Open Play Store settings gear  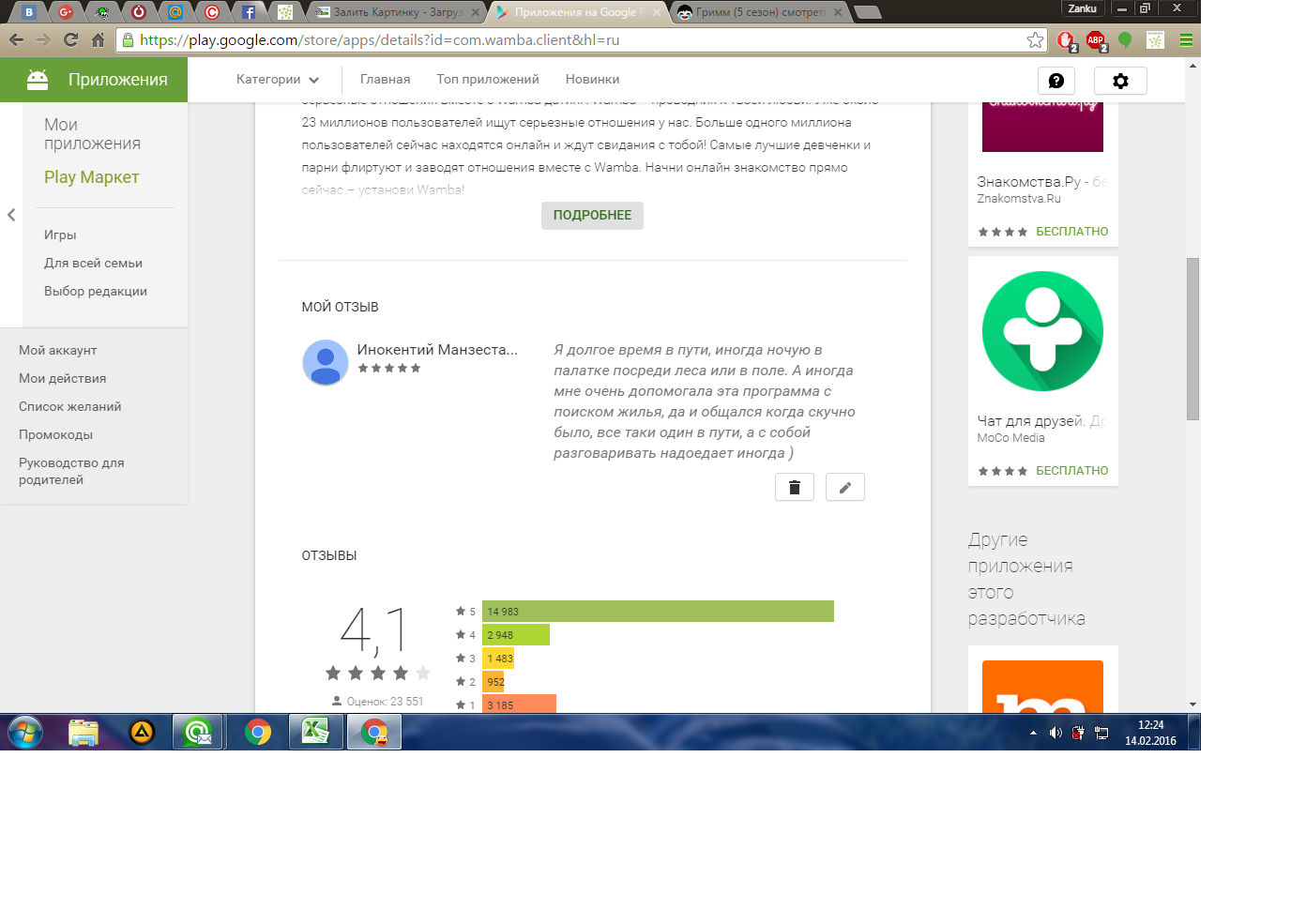pyautogui.click(x=1120, y=81)
